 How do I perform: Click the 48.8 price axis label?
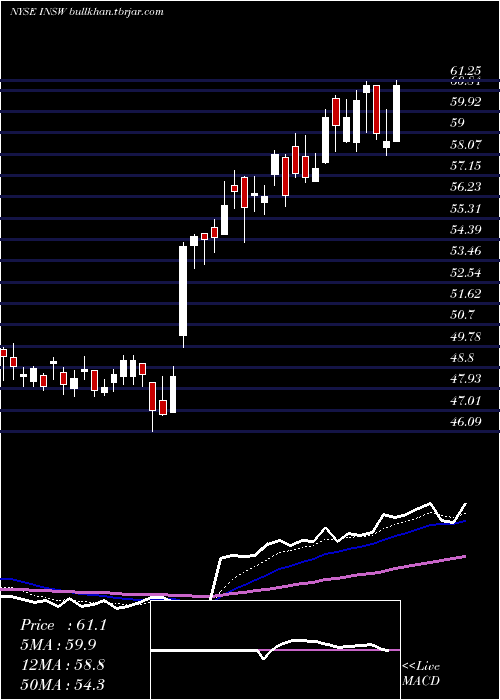pyautogui.click(x=462, y=358)
